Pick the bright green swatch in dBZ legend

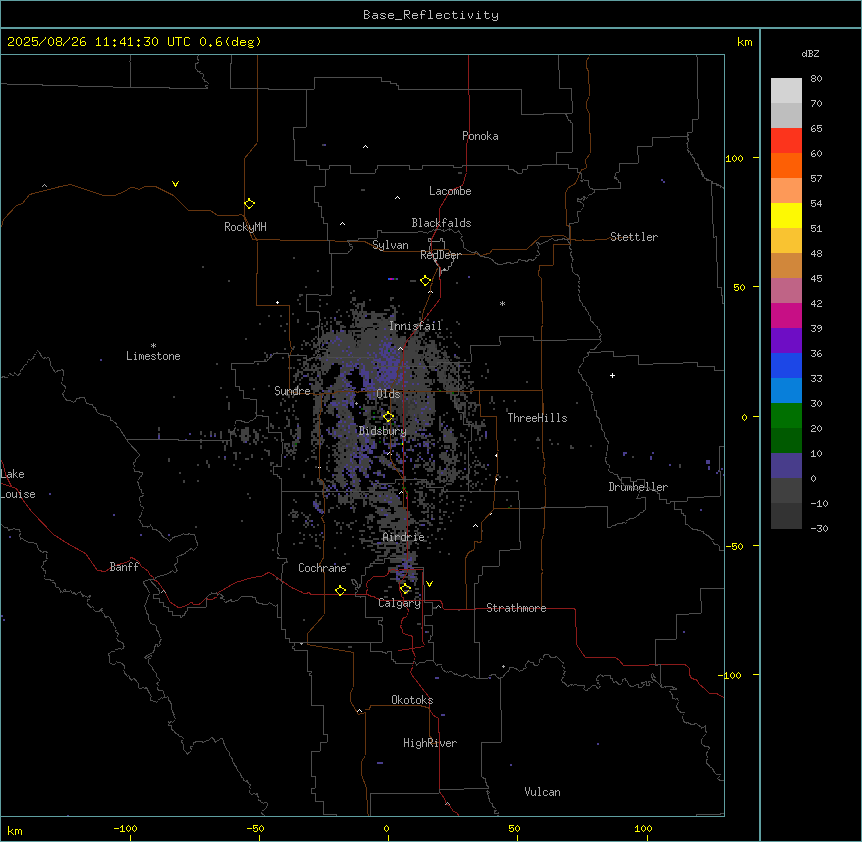point(786,416)
